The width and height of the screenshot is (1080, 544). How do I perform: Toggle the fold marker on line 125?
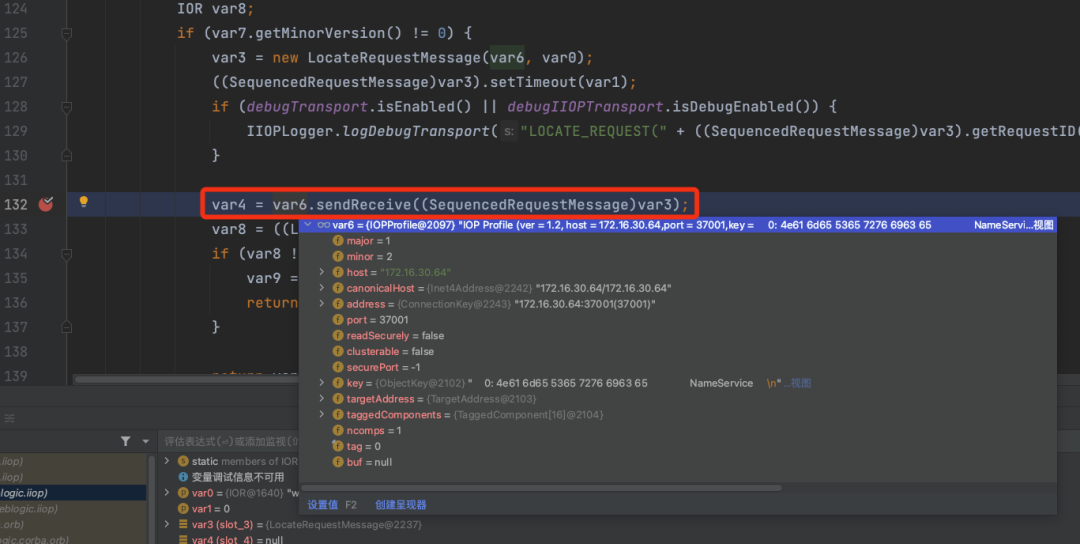tap(67, 33)
